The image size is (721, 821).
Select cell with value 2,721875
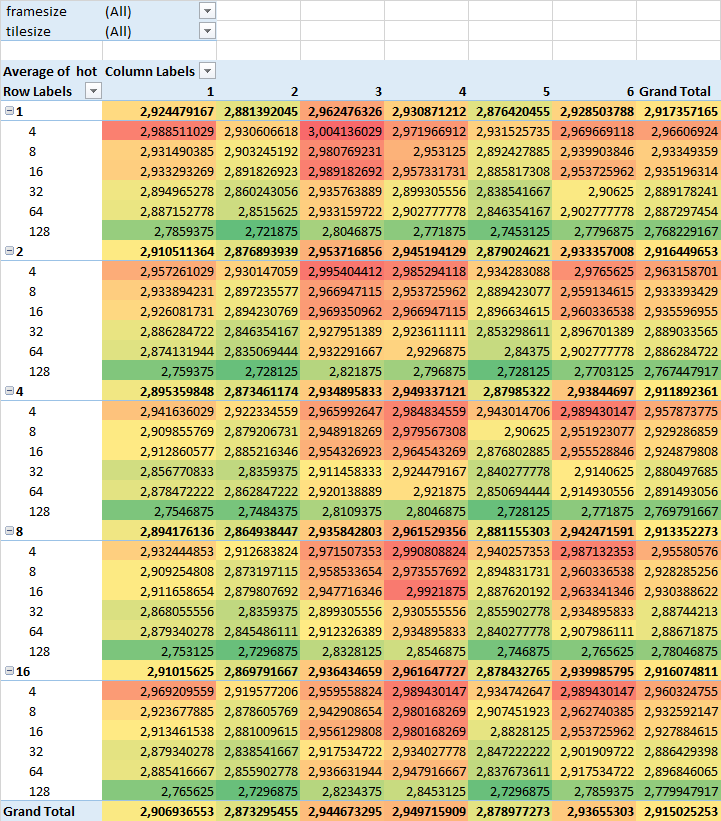tap(259, 231)
